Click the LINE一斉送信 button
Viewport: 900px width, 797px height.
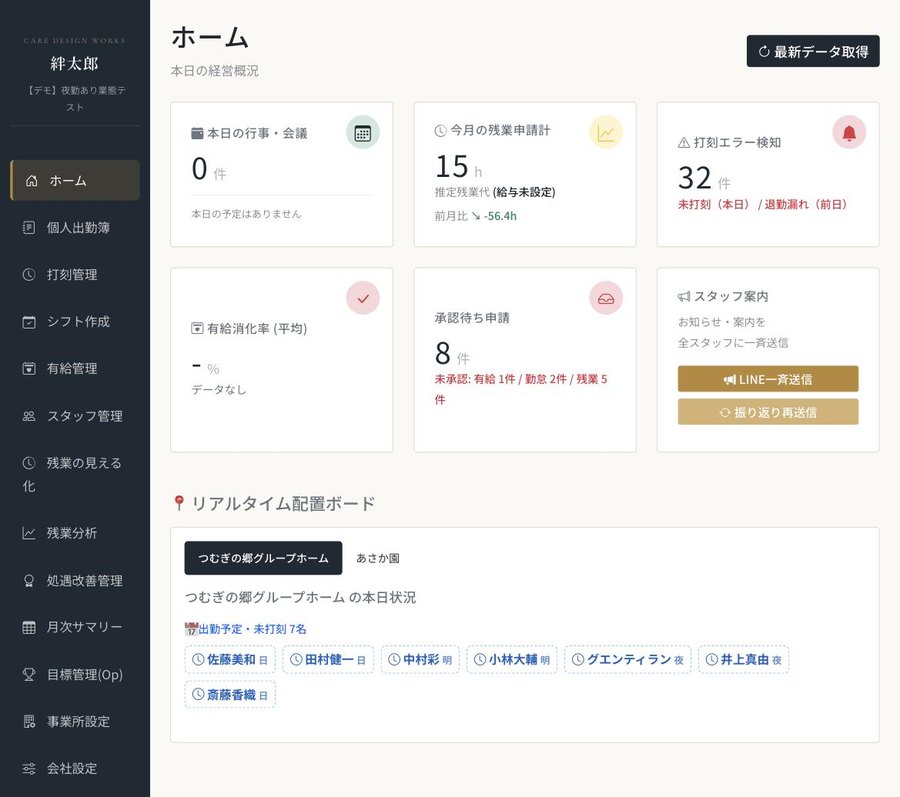[x=768, y=379]
